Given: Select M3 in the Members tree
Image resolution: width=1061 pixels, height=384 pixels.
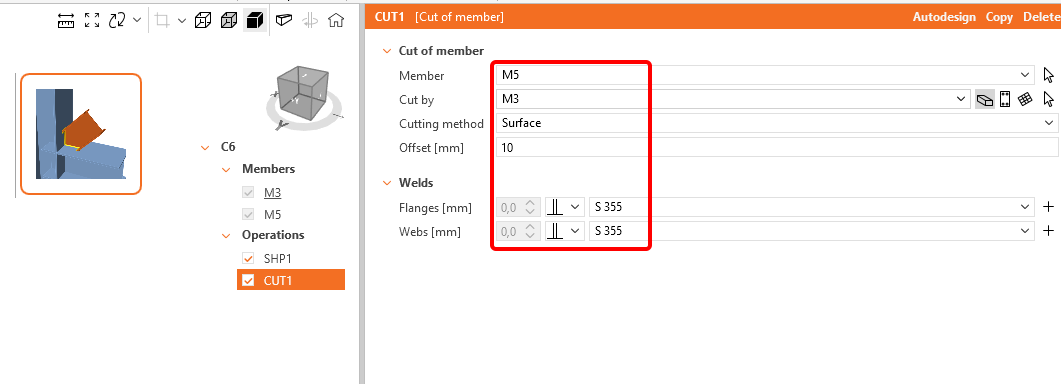Looking at the screenshot, I should pyautogui.click(x=272, y=193).
